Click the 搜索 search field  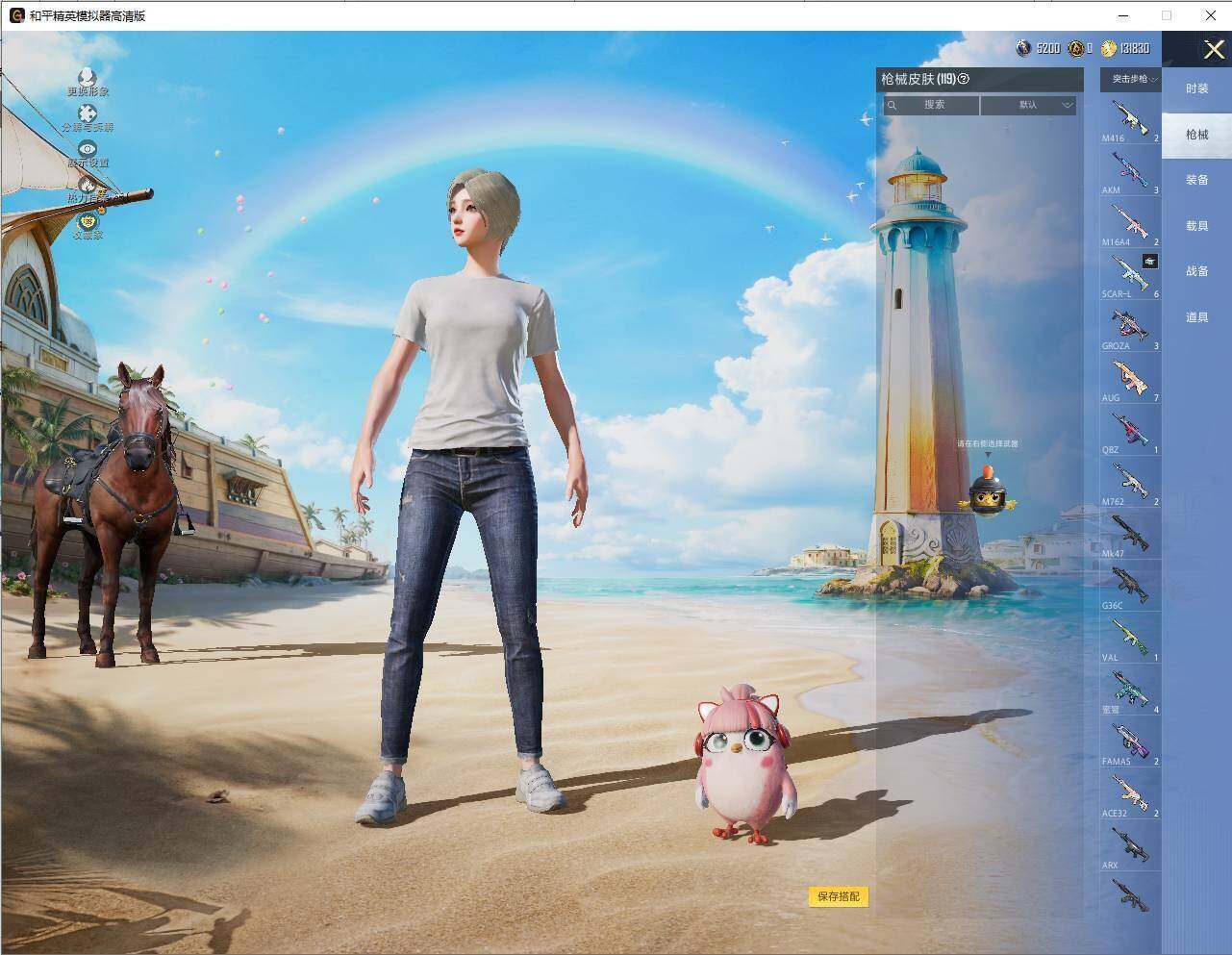click(x=932, y=105)
